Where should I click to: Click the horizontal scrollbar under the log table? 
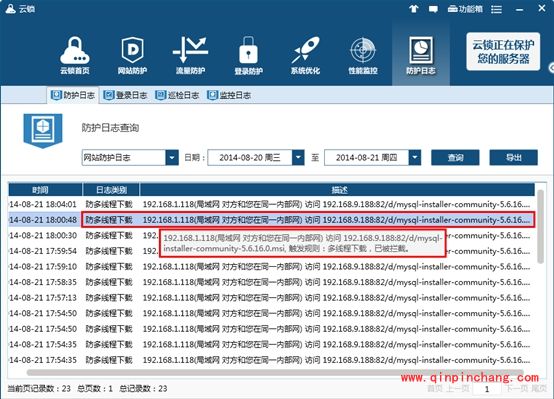point(275,372)
